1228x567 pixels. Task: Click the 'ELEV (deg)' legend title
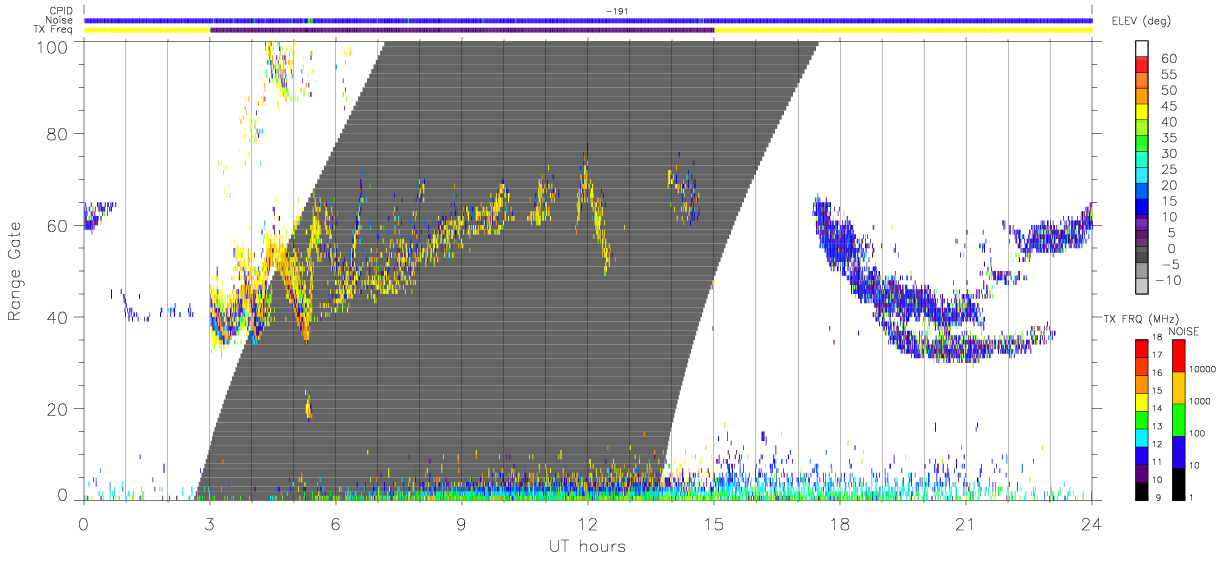[1141, 20]
